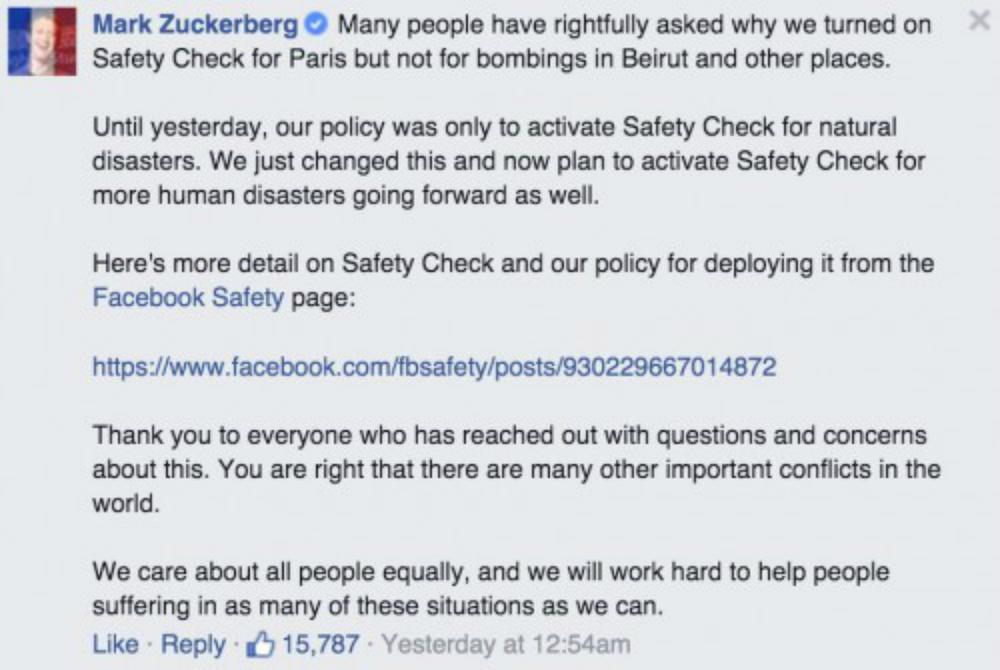This screenshot has width=1000, height=670.
Task: Click the line 'more human disasters going forward'
Action: [345, 196]
